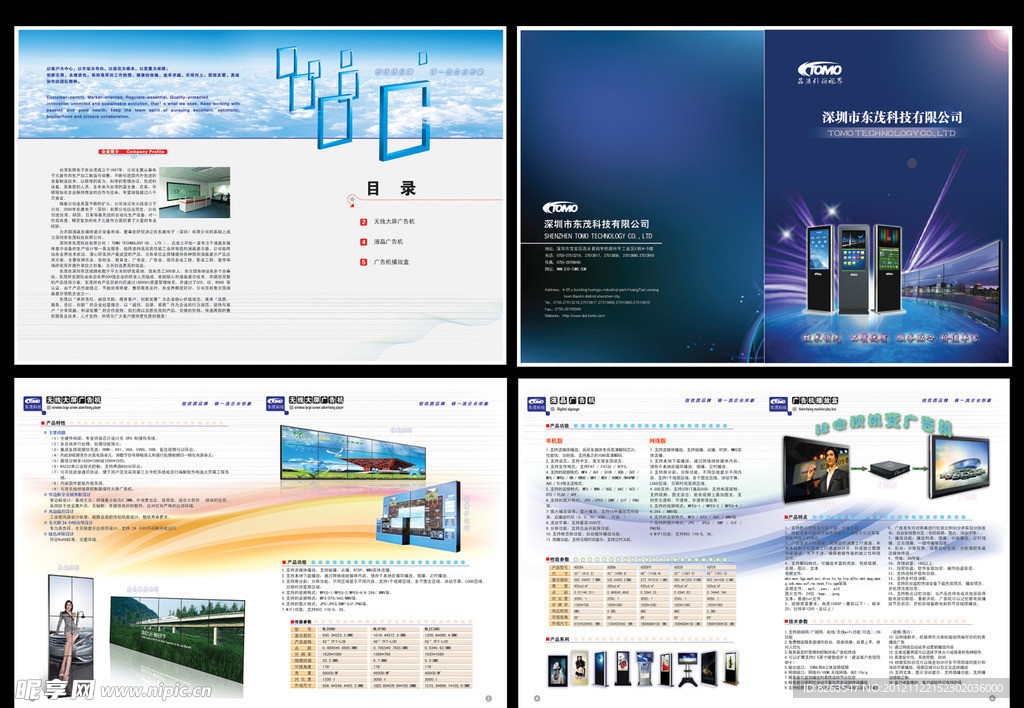
Task: Select SHENZHEN TOMO TECHNOLOGY CO., LTD line
Action: (598, 236)
